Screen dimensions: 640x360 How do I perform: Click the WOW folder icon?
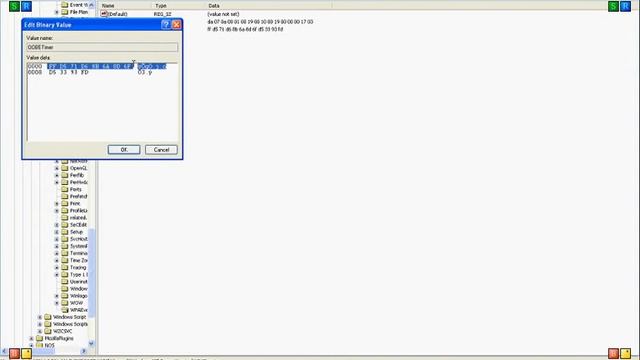click(x=64, y=303)
